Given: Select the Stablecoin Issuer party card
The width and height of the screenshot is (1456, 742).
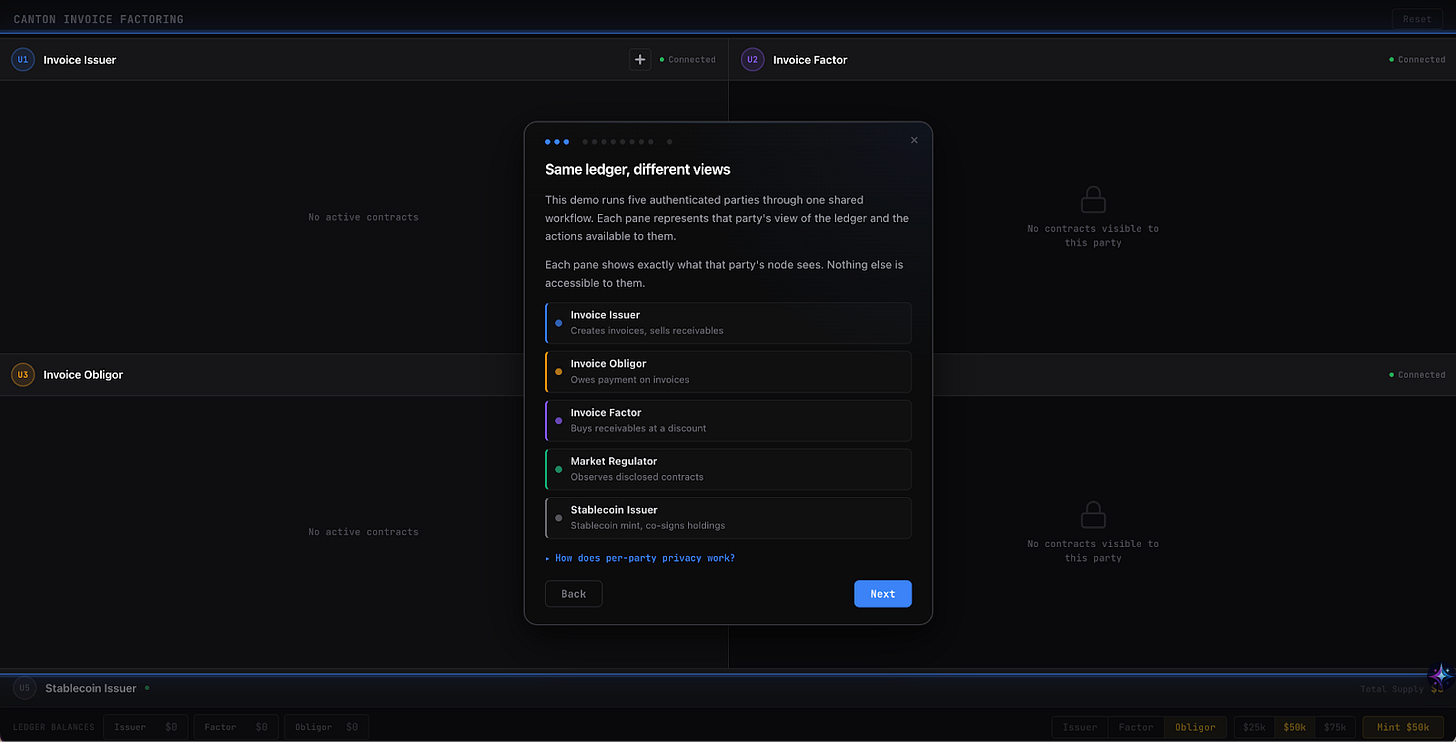Looking at the screenshot, I should tap(728, 518).
